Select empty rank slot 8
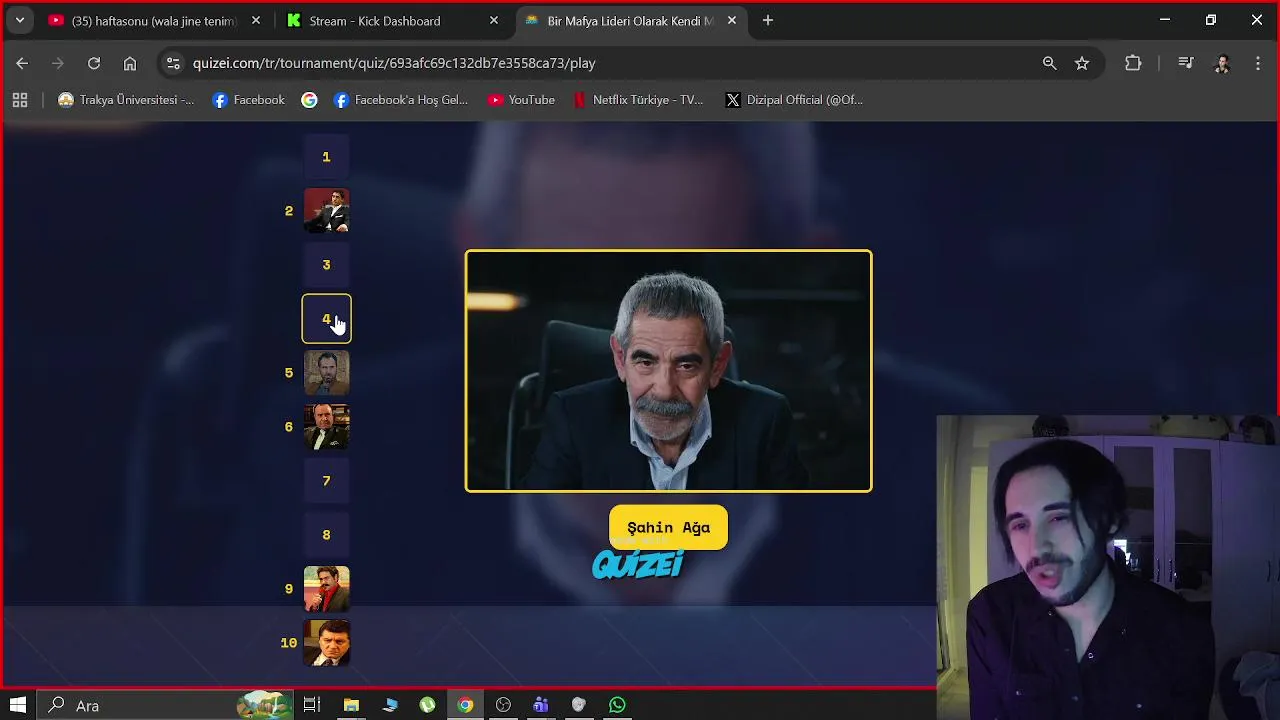Image resolution: width=1280 pixels, height=720 pixels. tap(326, 535)
